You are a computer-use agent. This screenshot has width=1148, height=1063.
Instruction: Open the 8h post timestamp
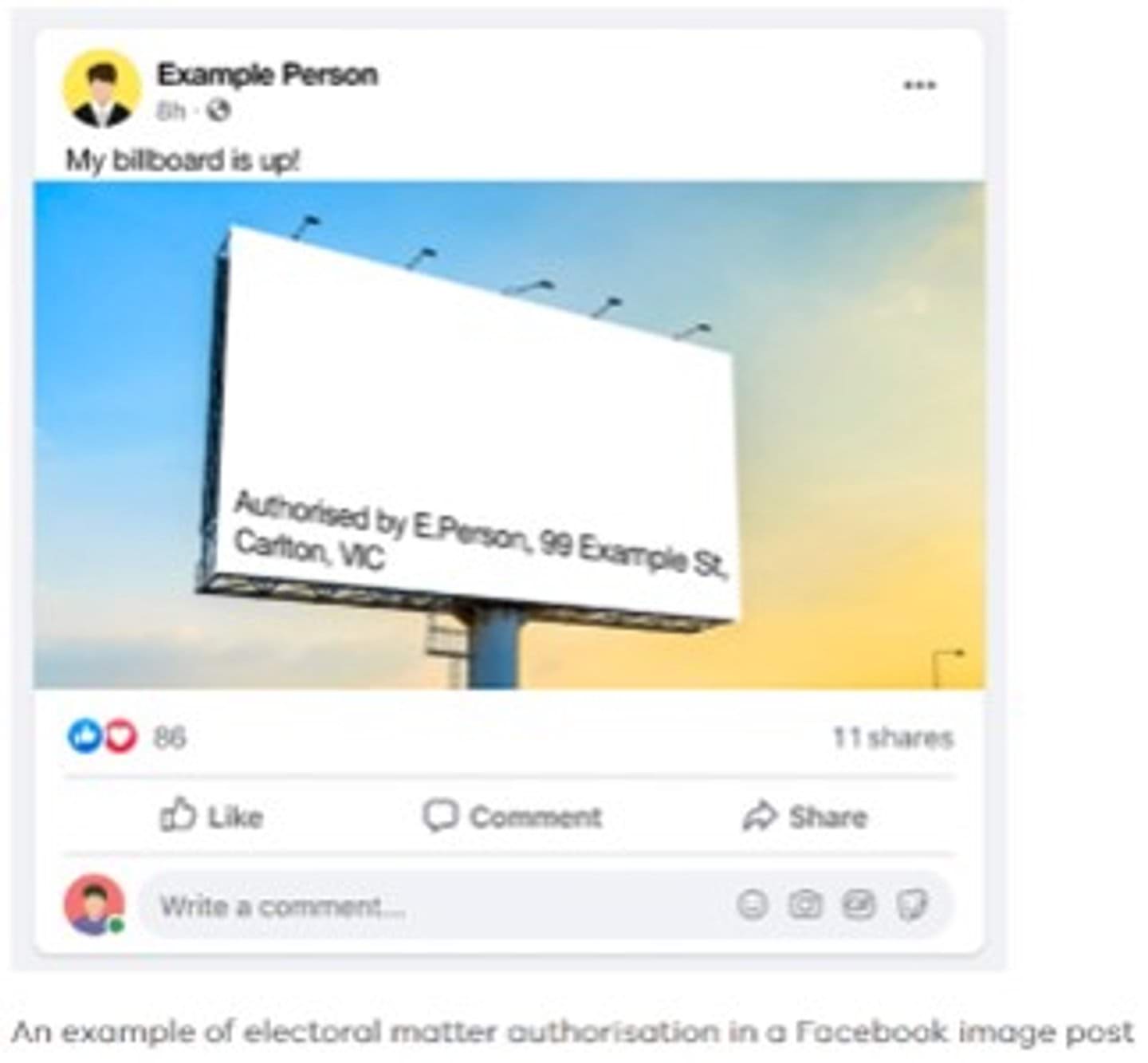click(x=171, y=111)
